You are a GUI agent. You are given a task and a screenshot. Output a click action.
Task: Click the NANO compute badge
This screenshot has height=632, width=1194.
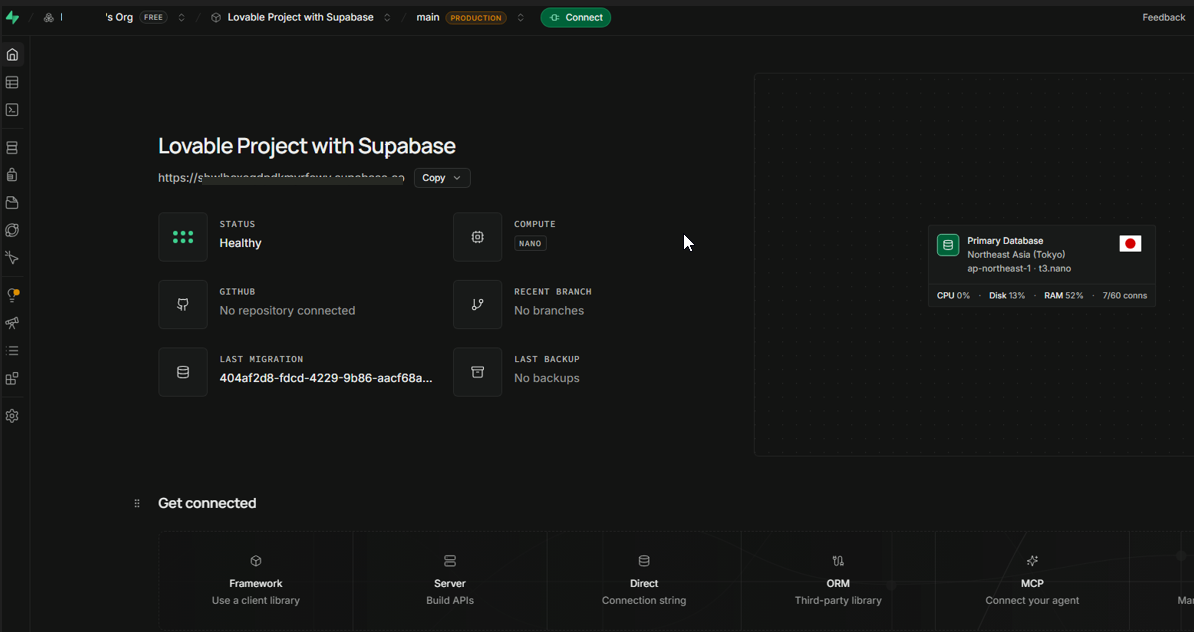pyautogui.click(x=530, y=244)
